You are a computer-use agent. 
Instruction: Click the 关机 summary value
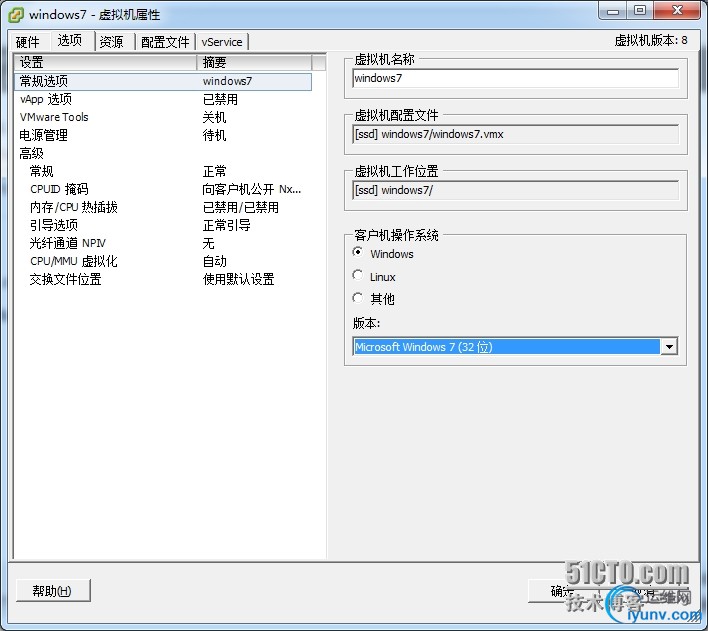(214, 117)
